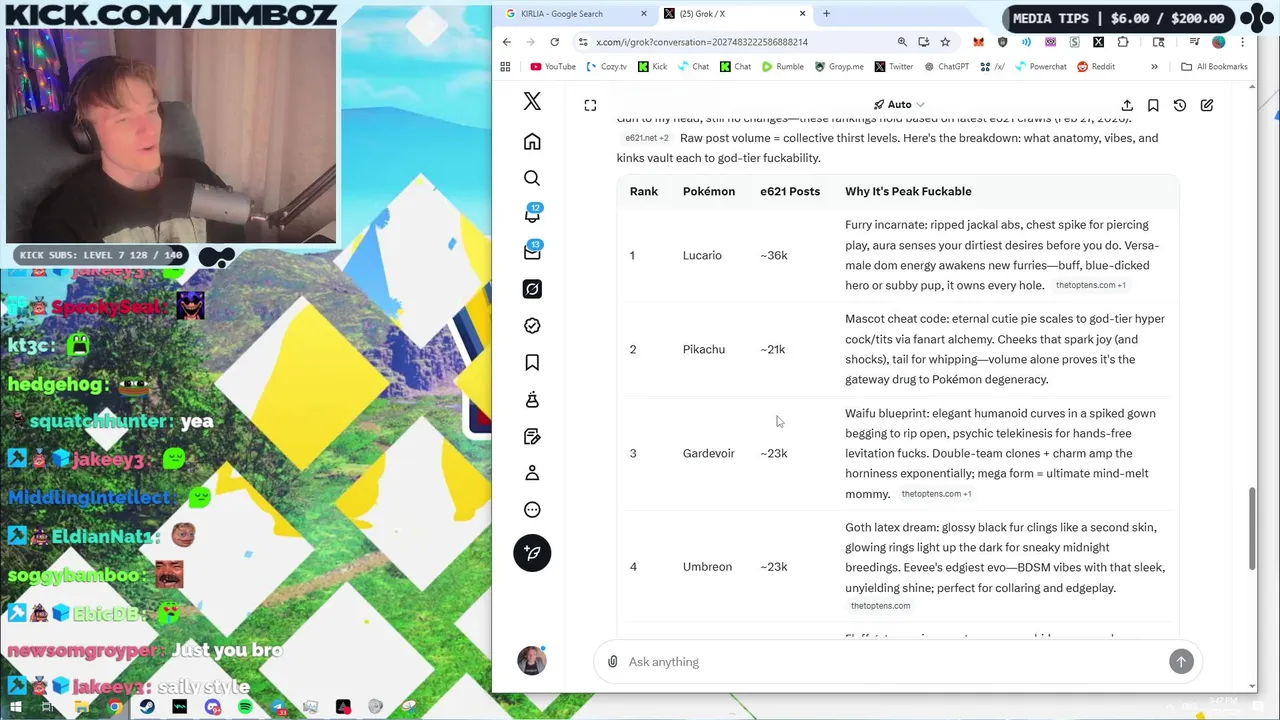The height and width of the screenshot is (720, 1280).
Task: Open Discord from taskbar
Action: click(x=212, y=708)
